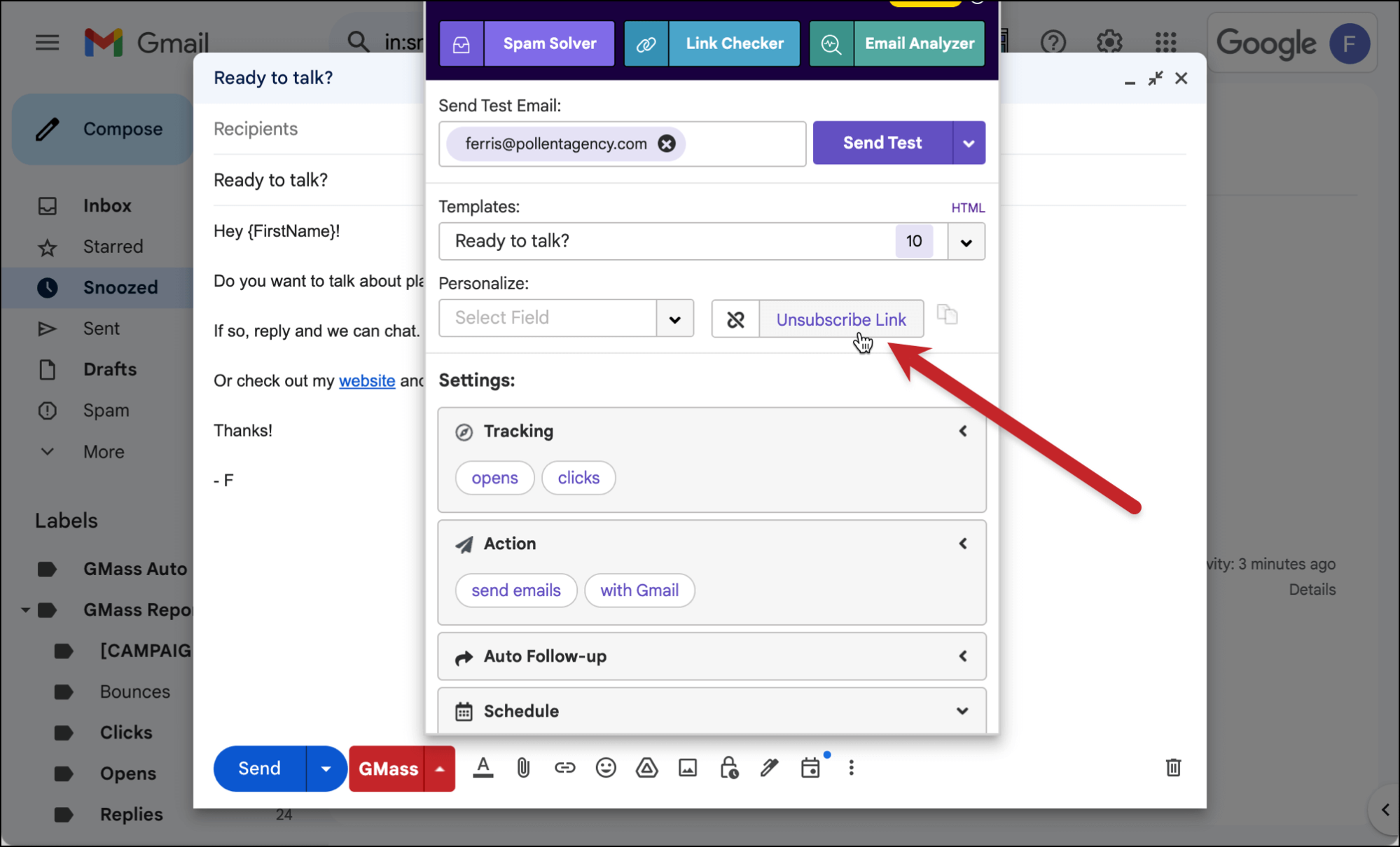Toggle the send emails action pill
1400x847 pixels.
(516, 591)
